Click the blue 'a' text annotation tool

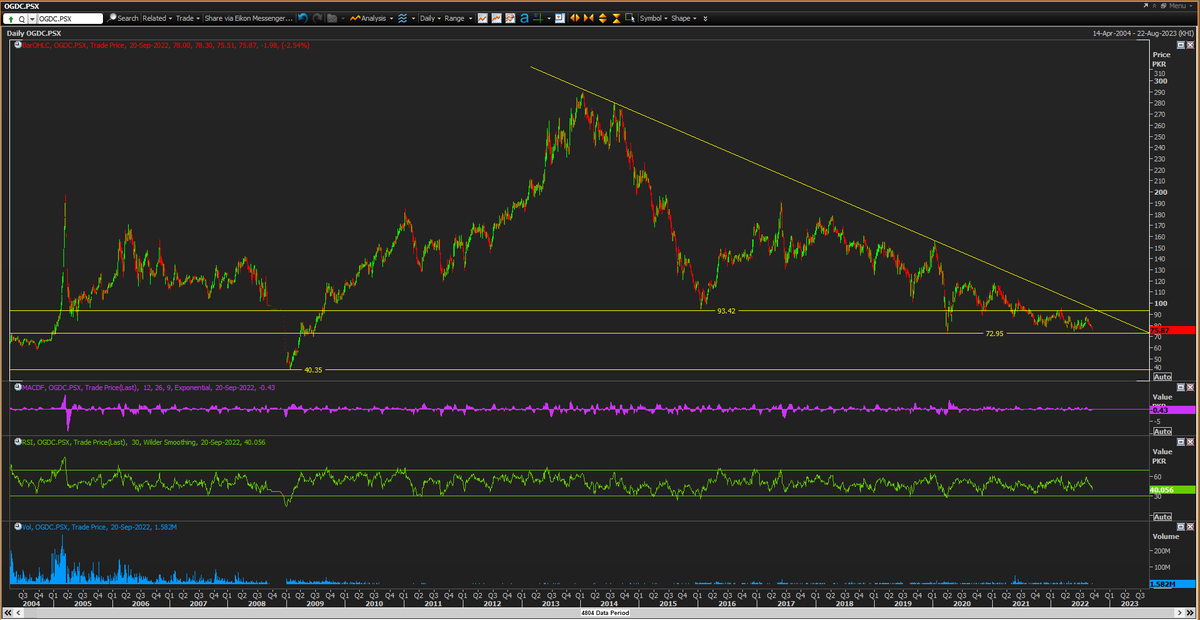coord(526,18)
